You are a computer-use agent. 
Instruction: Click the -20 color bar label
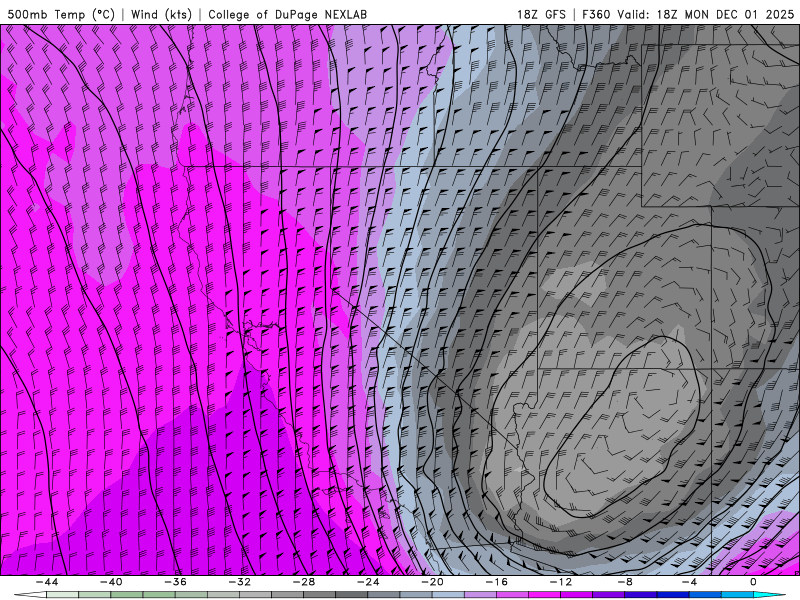[433, 582]
